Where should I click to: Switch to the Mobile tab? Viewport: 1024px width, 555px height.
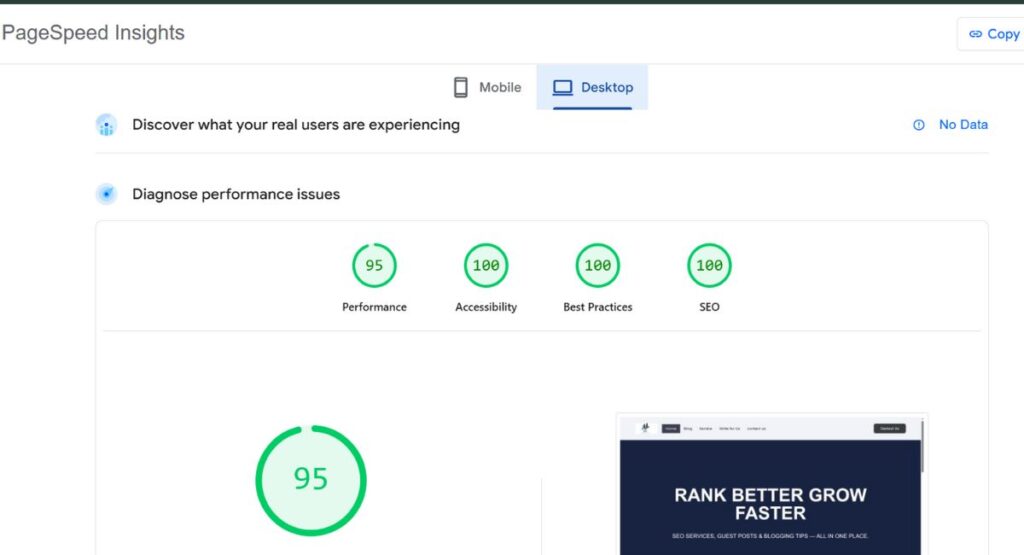click(x=488, y=88)
